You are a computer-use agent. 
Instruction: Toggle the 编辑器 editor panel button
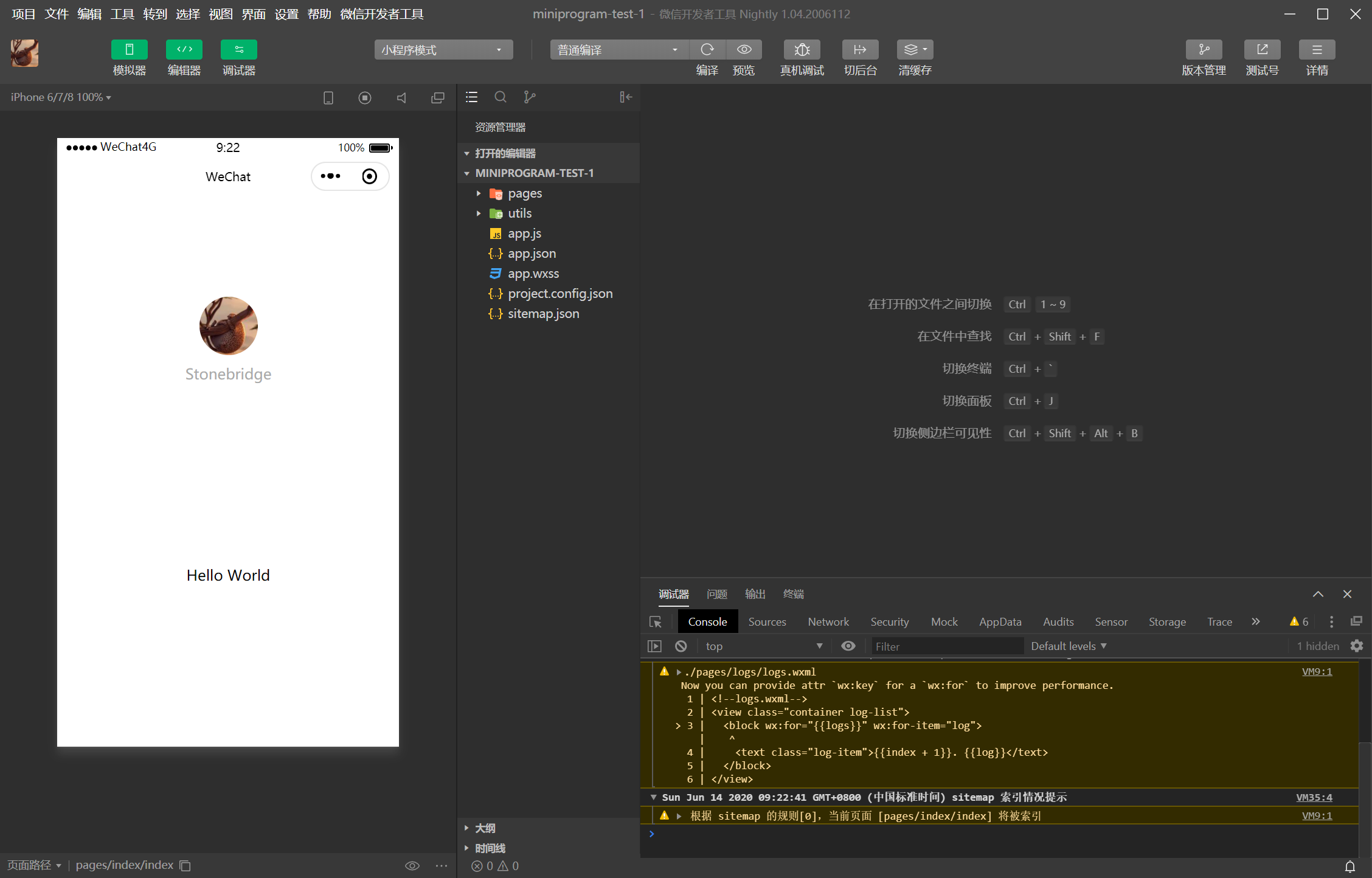(184, 49)
